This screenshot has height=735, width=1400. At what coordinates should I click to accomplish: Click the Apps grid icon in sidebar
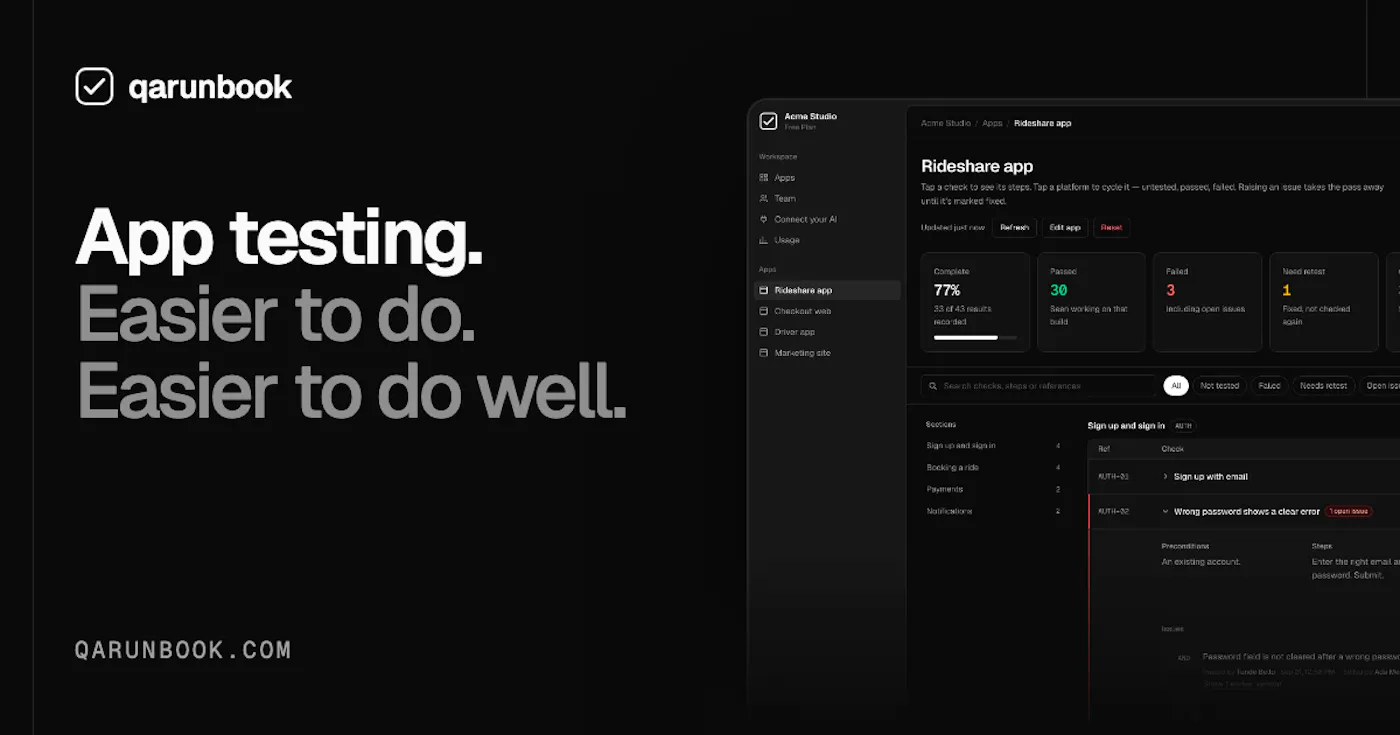click(x=764, y=178)
